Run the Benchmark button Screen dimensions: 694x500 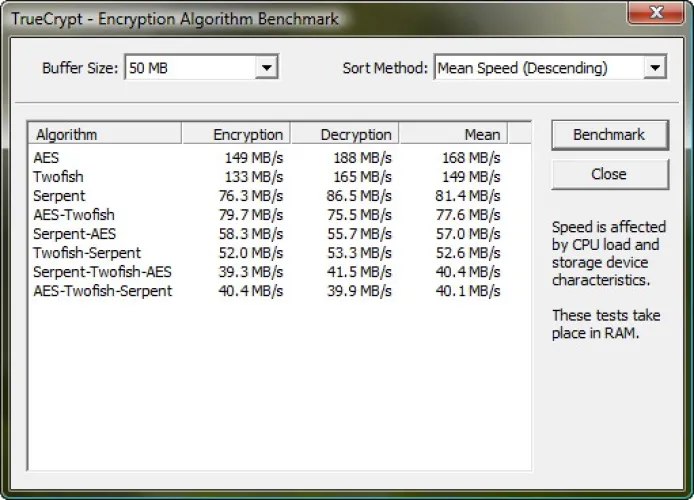(610, 135)
